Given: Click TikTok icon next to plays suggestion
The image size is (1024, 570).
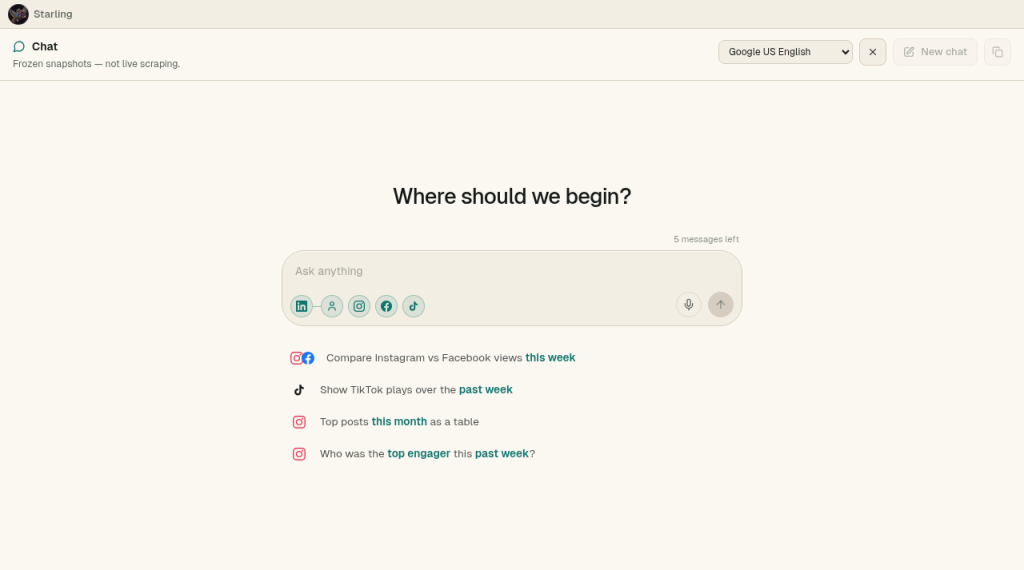Looking at the screenshot, I should (x=299, y=390).
